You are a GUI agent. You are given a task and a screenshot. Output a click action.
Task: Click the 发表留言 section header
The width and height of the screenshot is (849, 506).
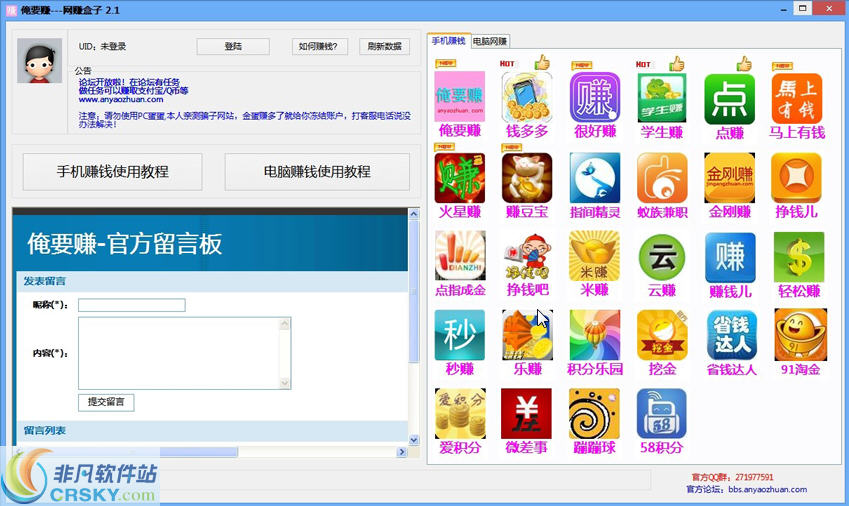coord(44,281)
